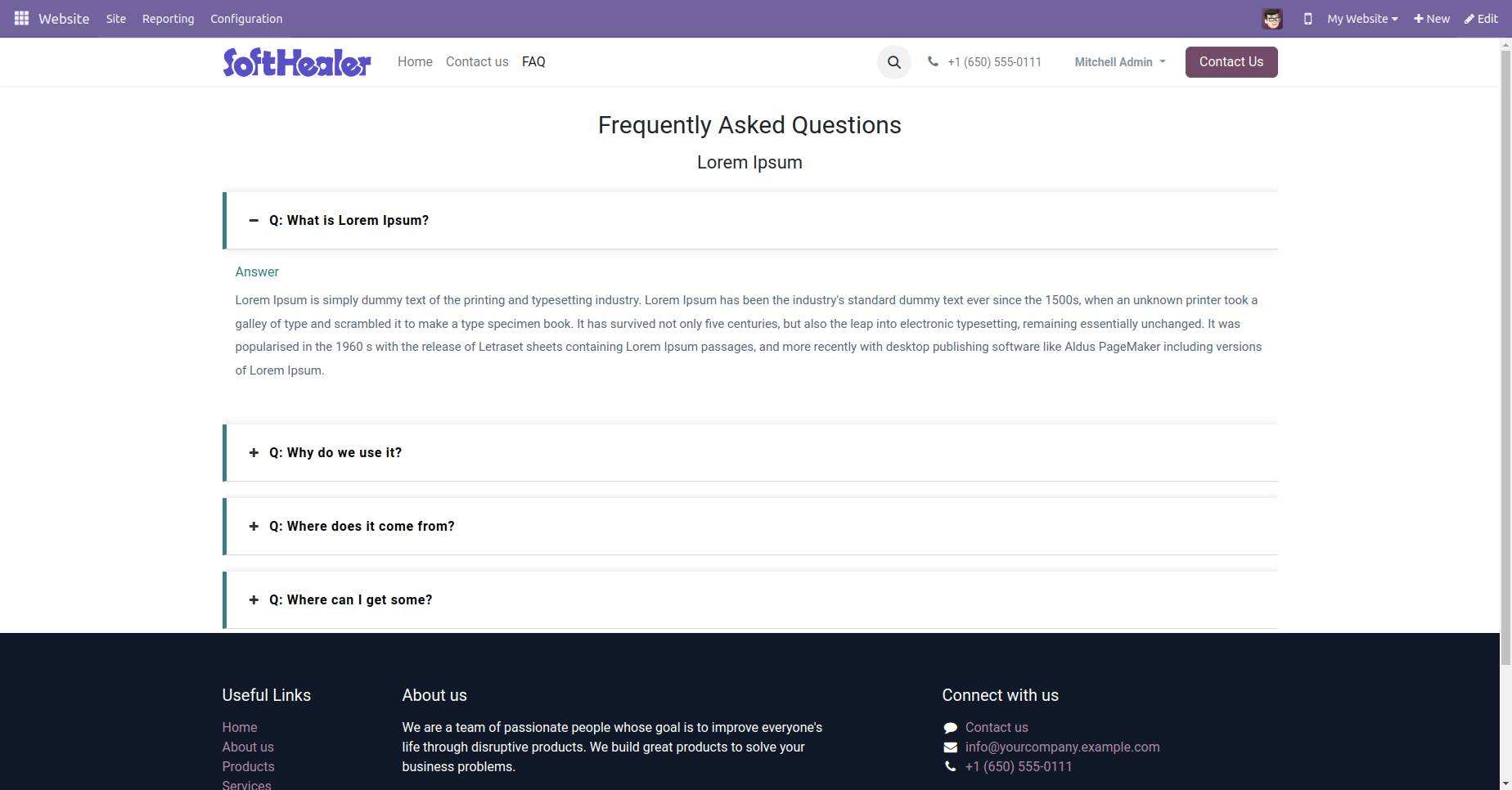Click the footer chat bubble icon
The width and height of the screenshot is (1512, 790).
[950, 728]
